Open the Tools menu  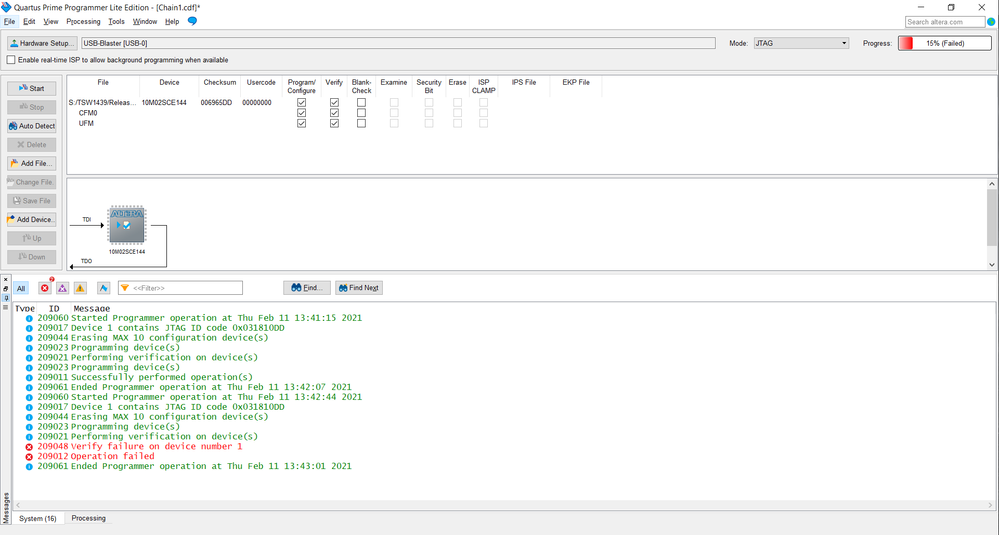(x=116, y=21)
